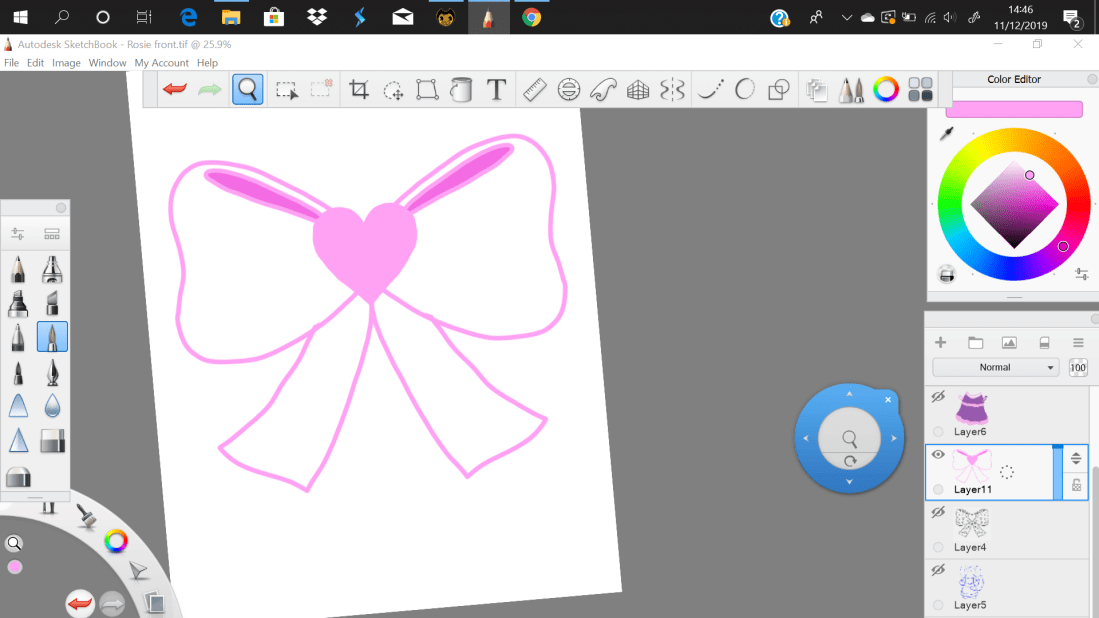Screen dimensions: 1099x618
Task: Enable the Symmetry tool
Action: [x=672, y=90]
